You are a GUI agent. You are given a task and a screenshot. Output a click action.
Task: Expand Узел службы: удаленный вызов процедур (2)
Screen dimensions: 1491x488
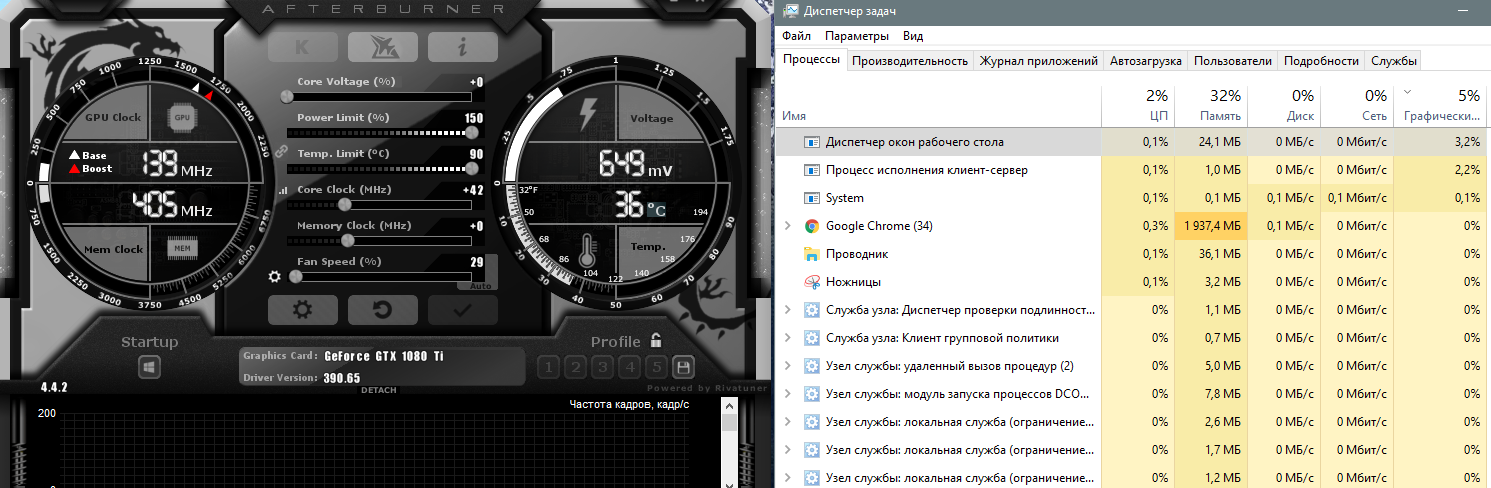tap(788, 366)
